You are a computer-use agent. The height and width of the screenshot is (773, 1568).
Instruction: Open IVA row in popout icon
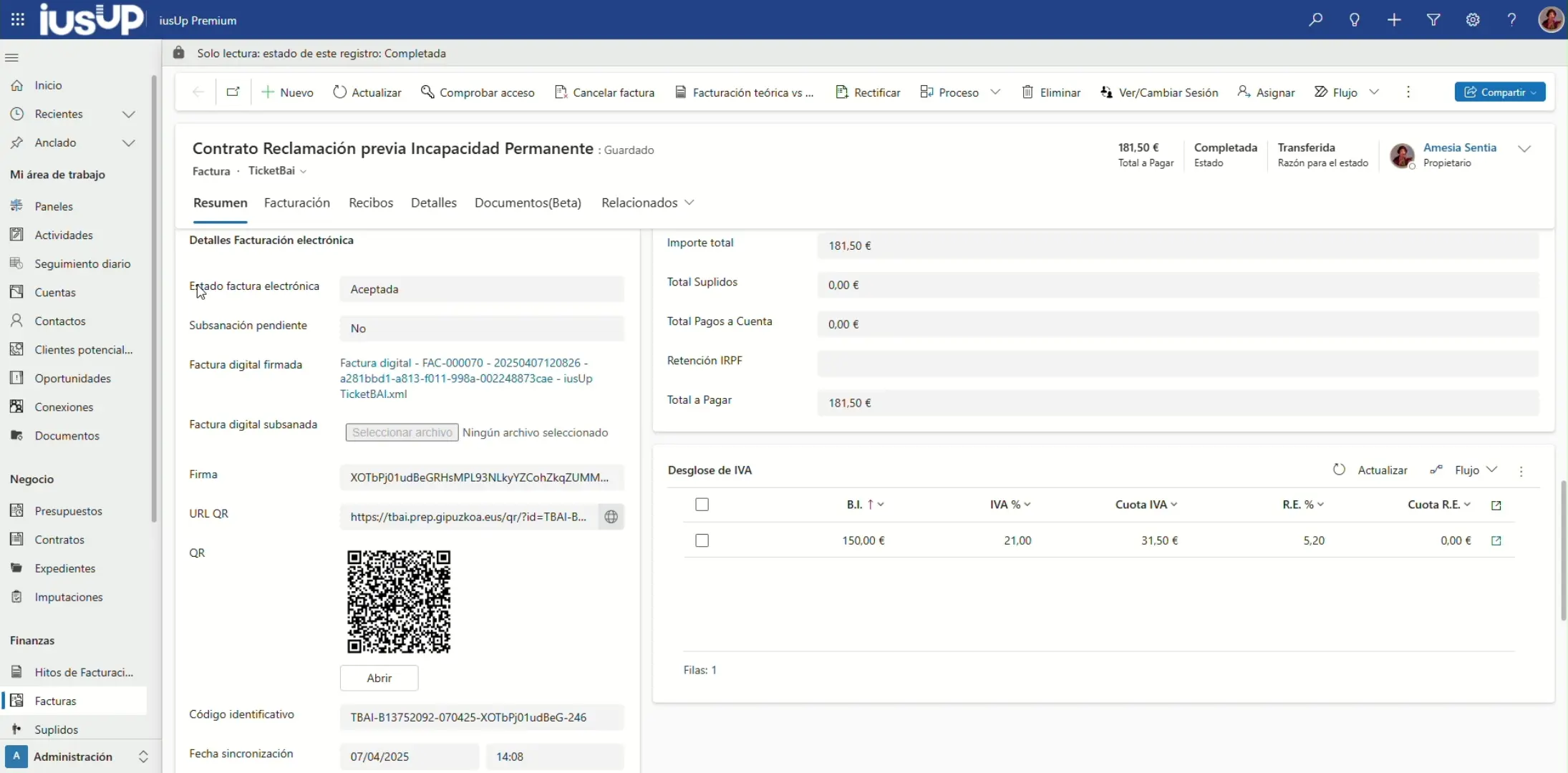pyautogui.click(x=1496, y=541)
